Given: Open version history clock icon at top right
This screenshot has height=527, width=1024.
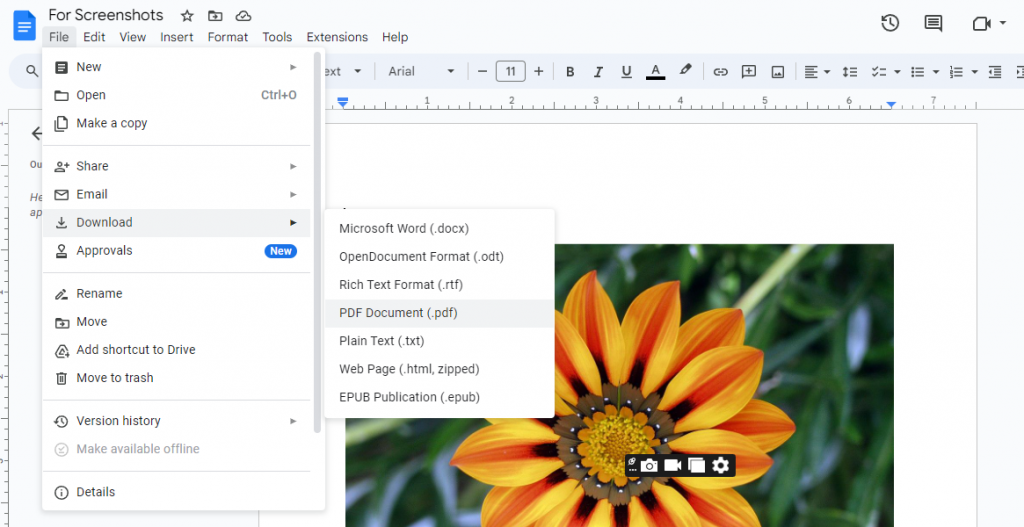Looking at the screenshot, I should tap(889, 24).
